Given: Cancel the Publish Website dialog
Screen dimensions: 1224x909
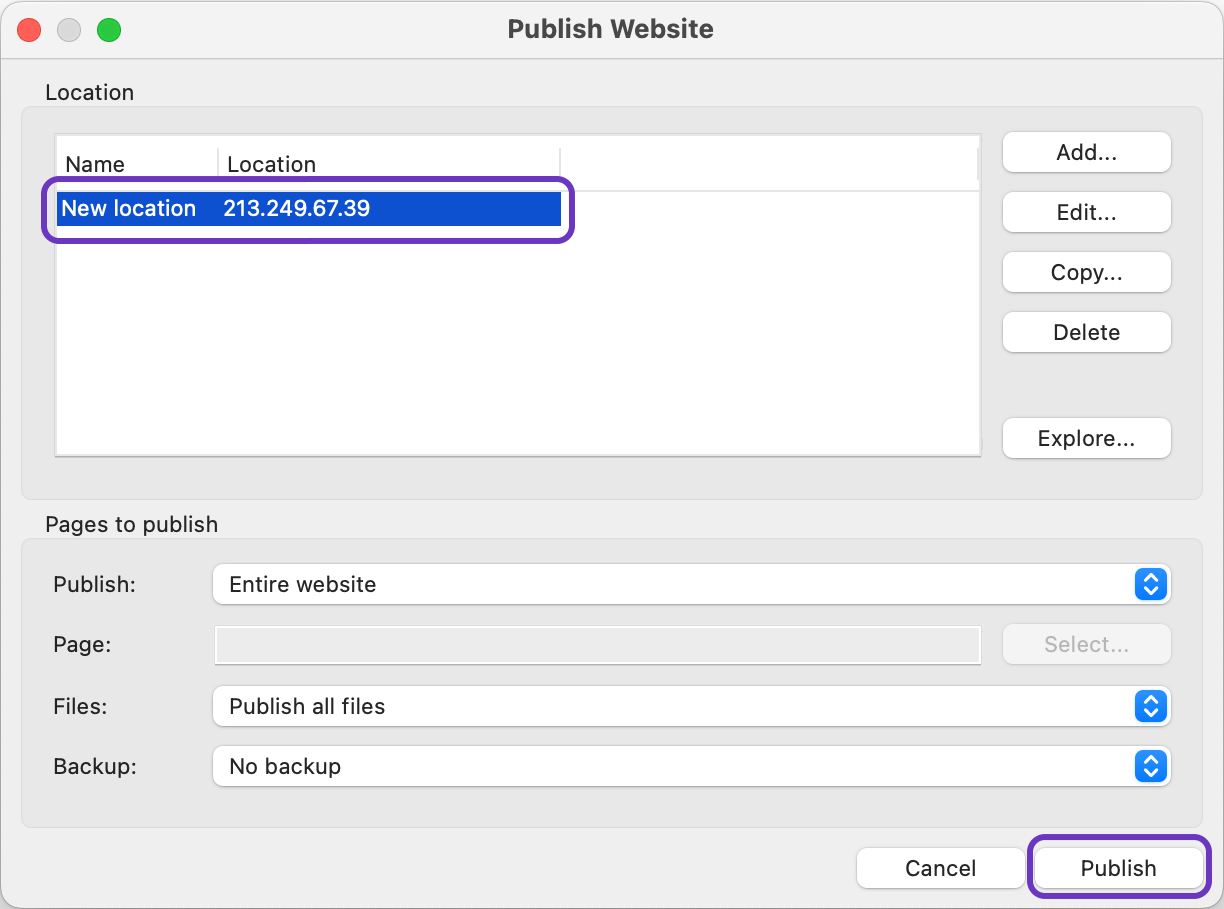Looking at the screenshot, I should tap(940, 868).
